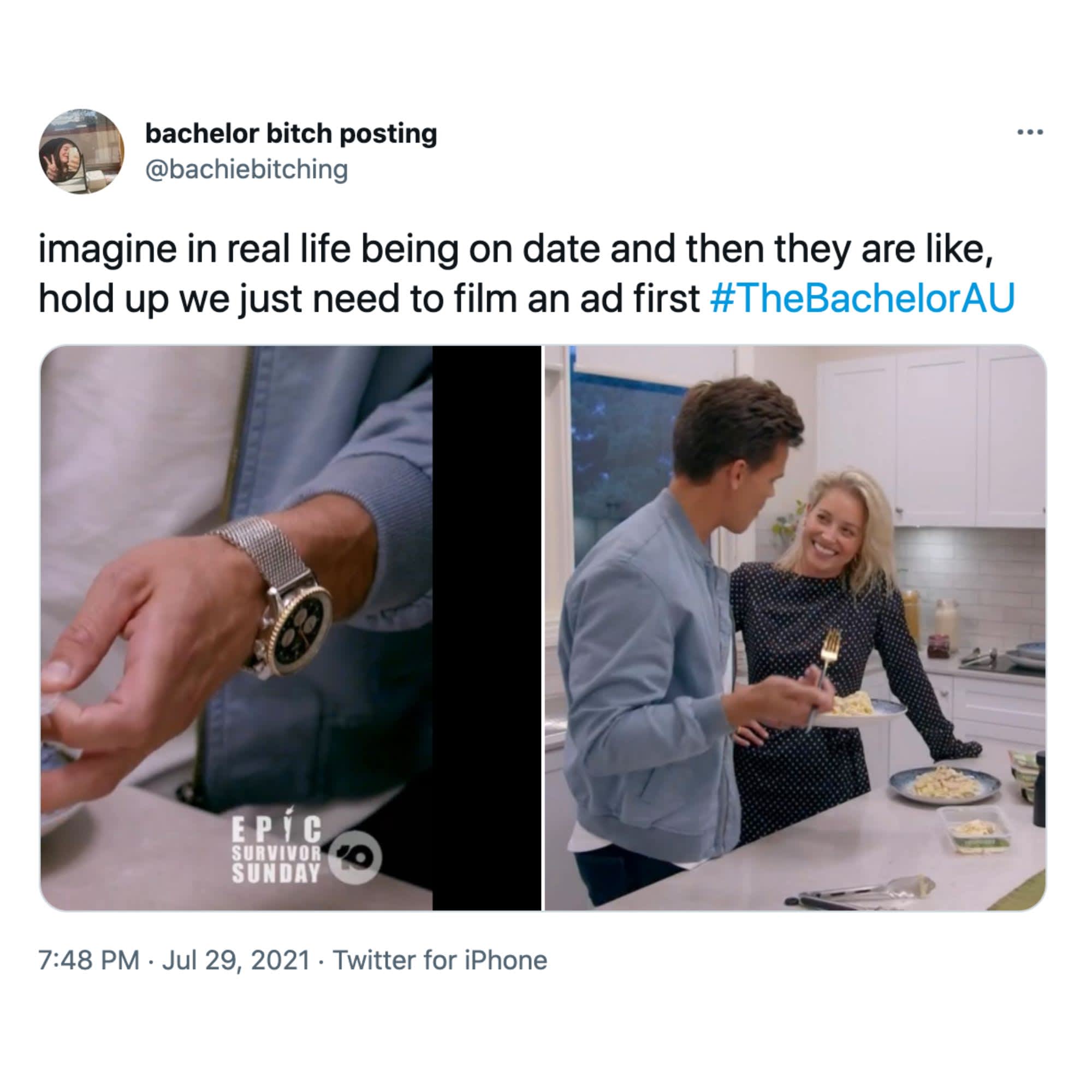Click the pasta plate on the counter
This screenshot has width=1092, height=1092.
click(x=945, y=784)
